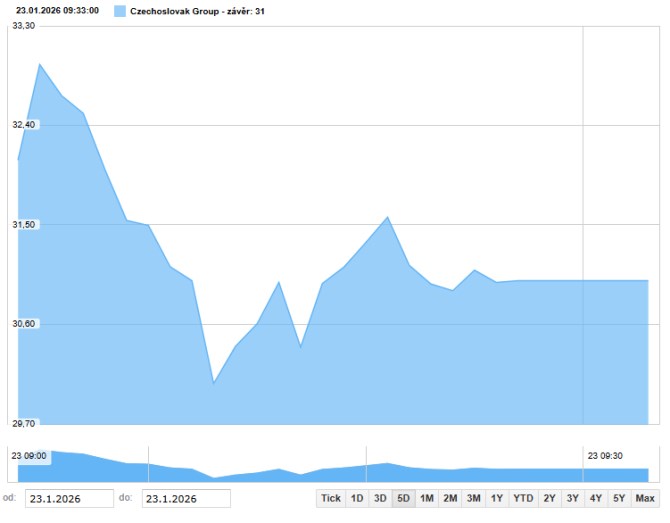Switch chart to 3Y range
Image resolution: width=670 pixels, height=523 pixels.
tap(573, 498)
